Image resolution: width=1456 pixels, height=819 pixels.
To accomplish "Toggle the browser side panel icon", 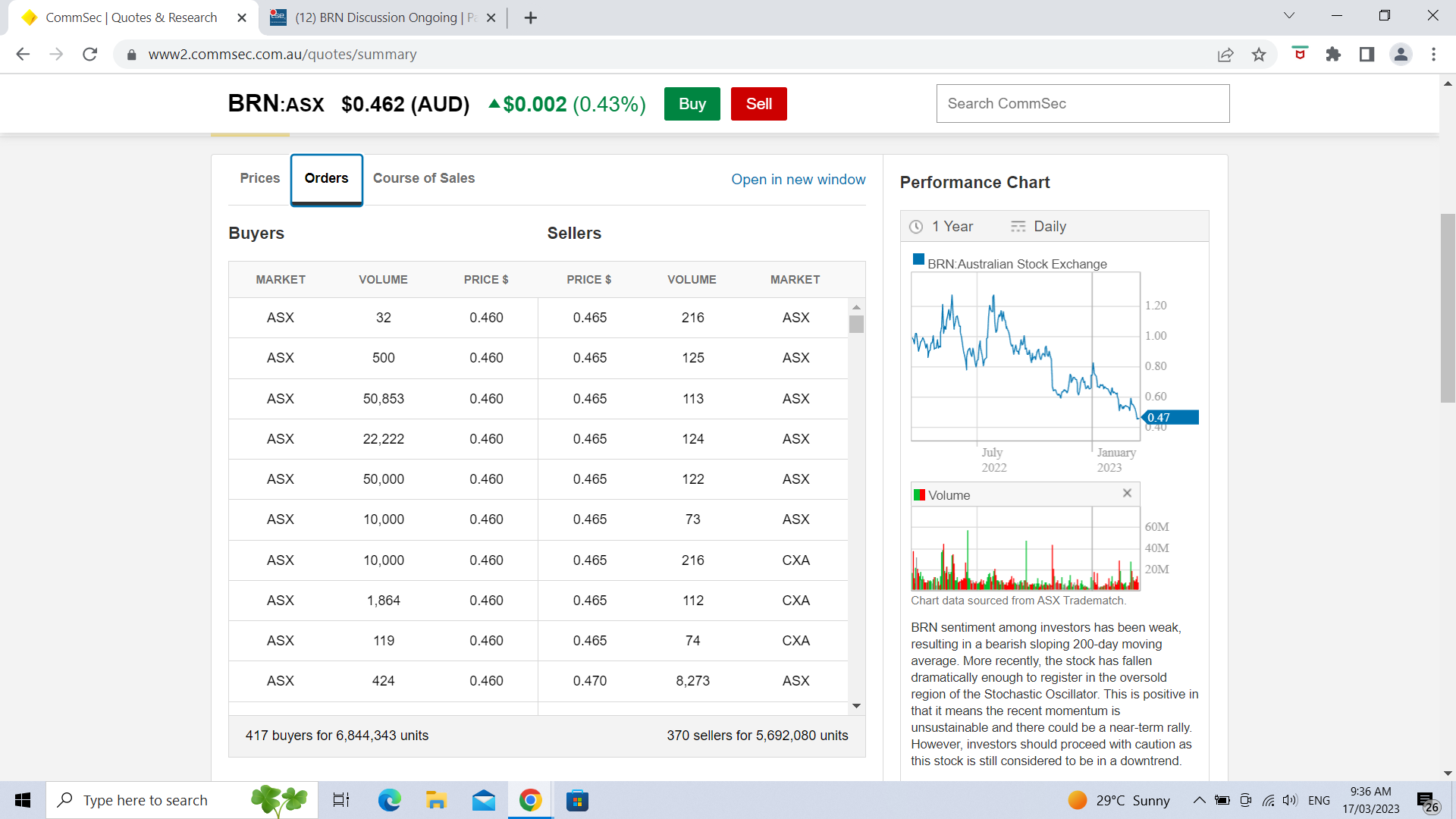I will coord(1367,55).
